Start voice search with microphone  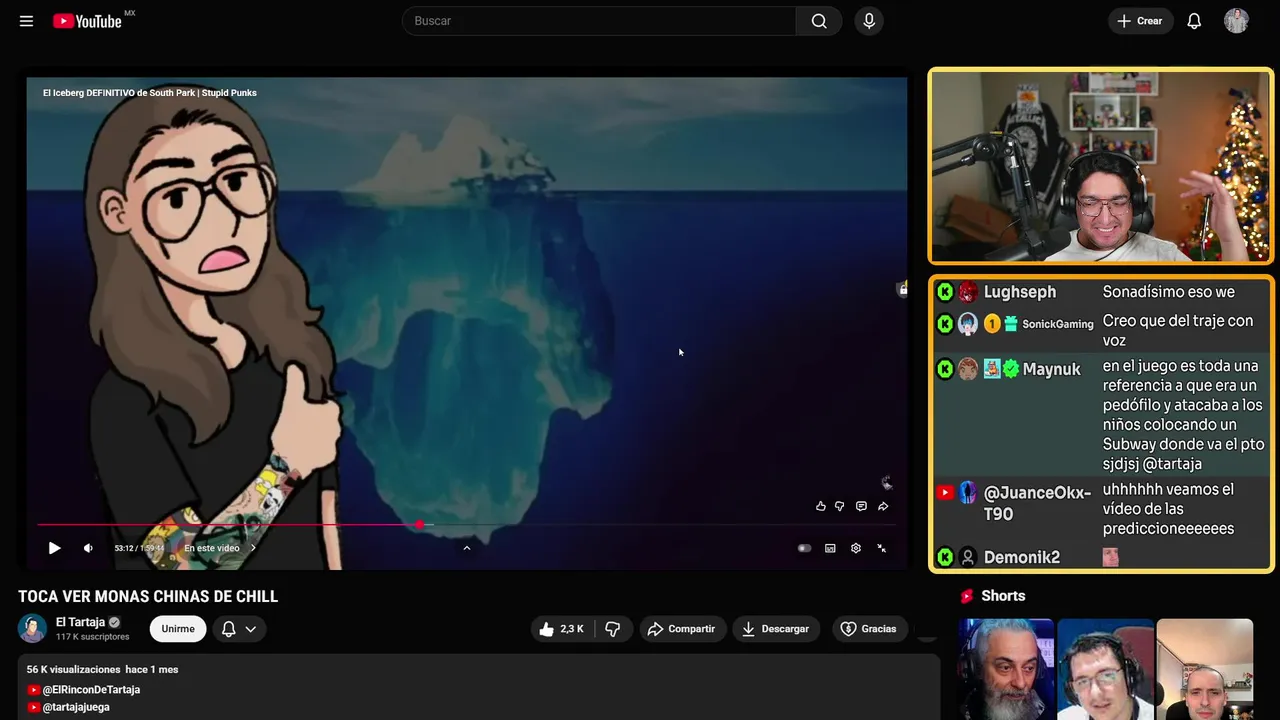[869, 21]
